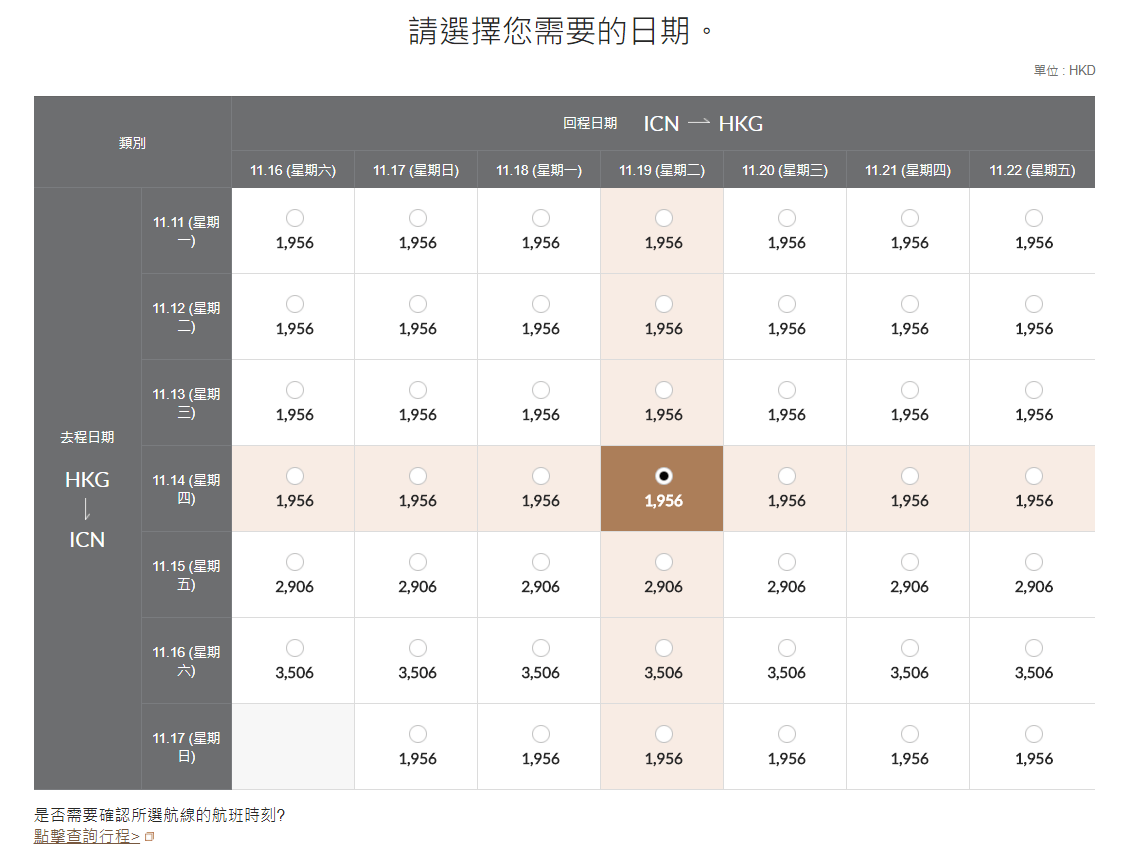
Task: Select radio for depart 11.11, return 11.16
Action: 295,218
